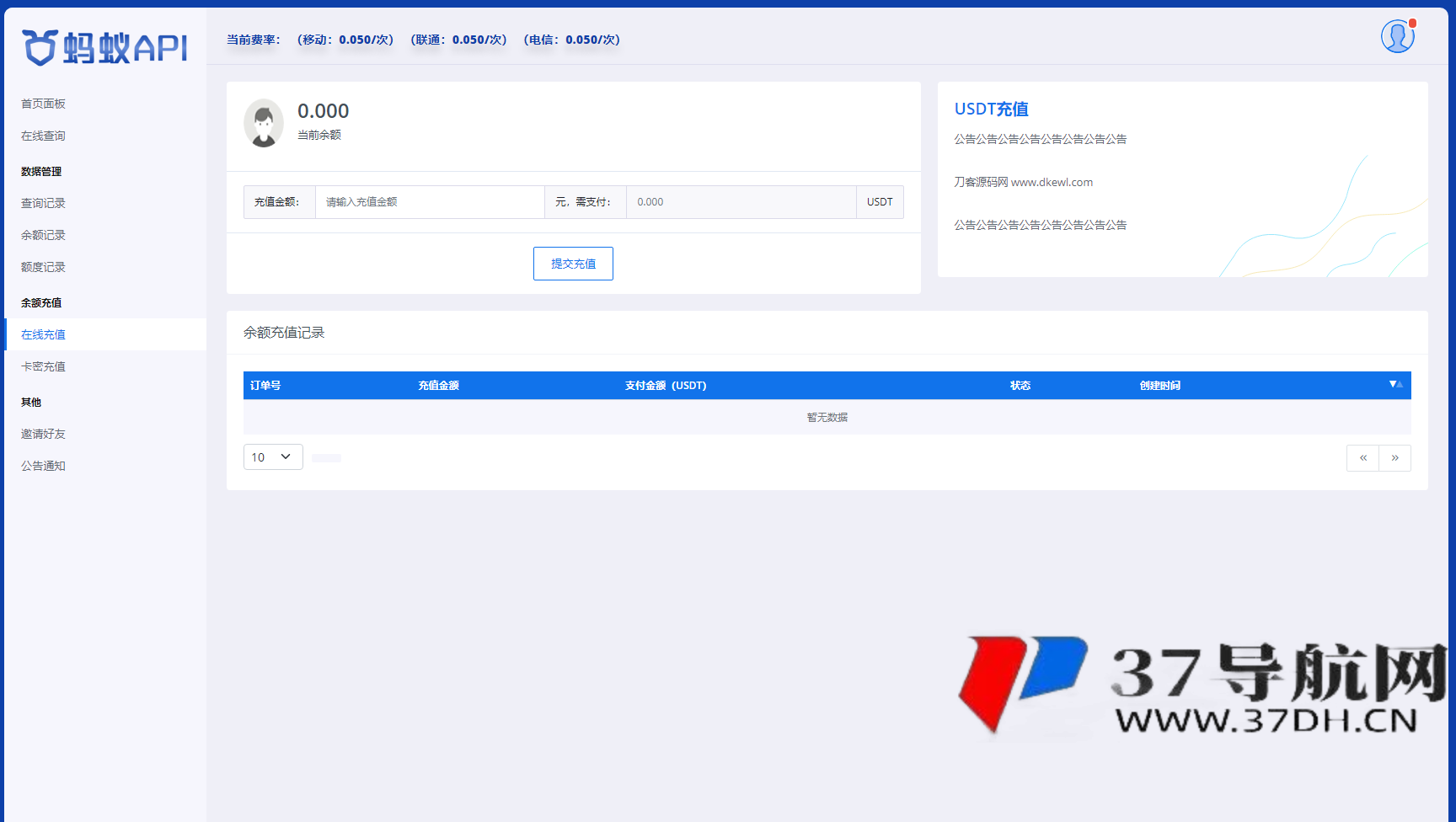This screenshot has height=822, width=1456.
Task: Focus the 充值金额 amount input field
Action: coord(430,202)
